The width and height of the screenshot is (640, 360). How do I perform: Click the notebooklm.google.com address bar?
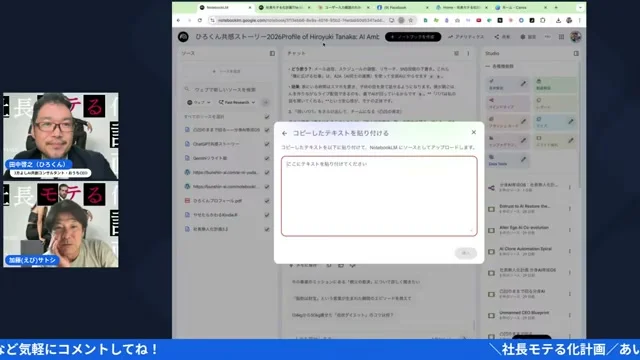(x=300, y=20)
